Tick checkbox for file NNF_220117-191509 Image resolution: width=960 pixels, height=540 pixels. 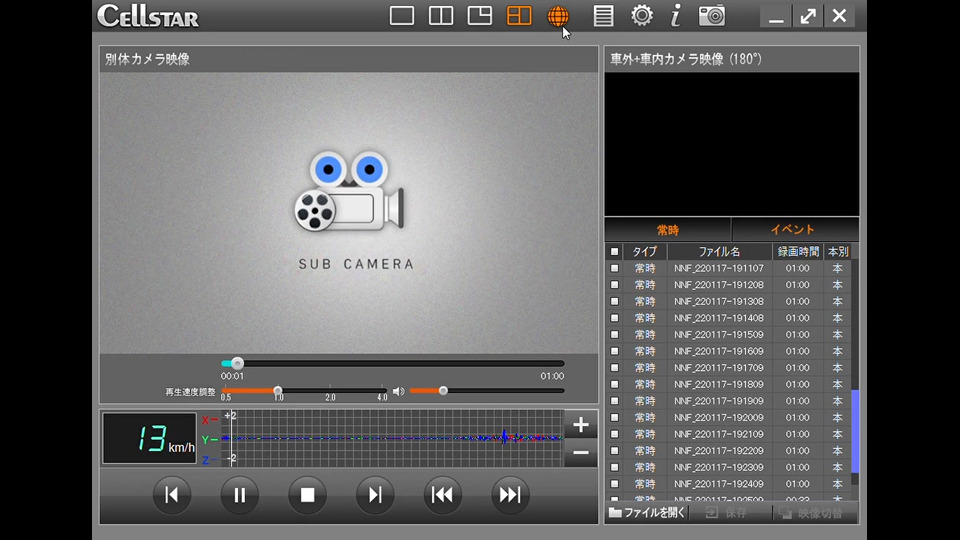[x=614, y=335]
